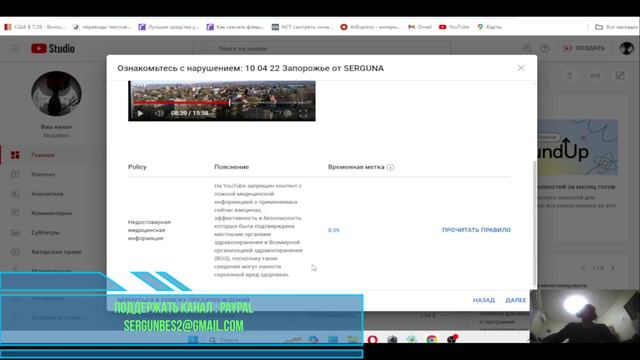
Task: Open Главная in the Studio sidebar
Action: 43,155
